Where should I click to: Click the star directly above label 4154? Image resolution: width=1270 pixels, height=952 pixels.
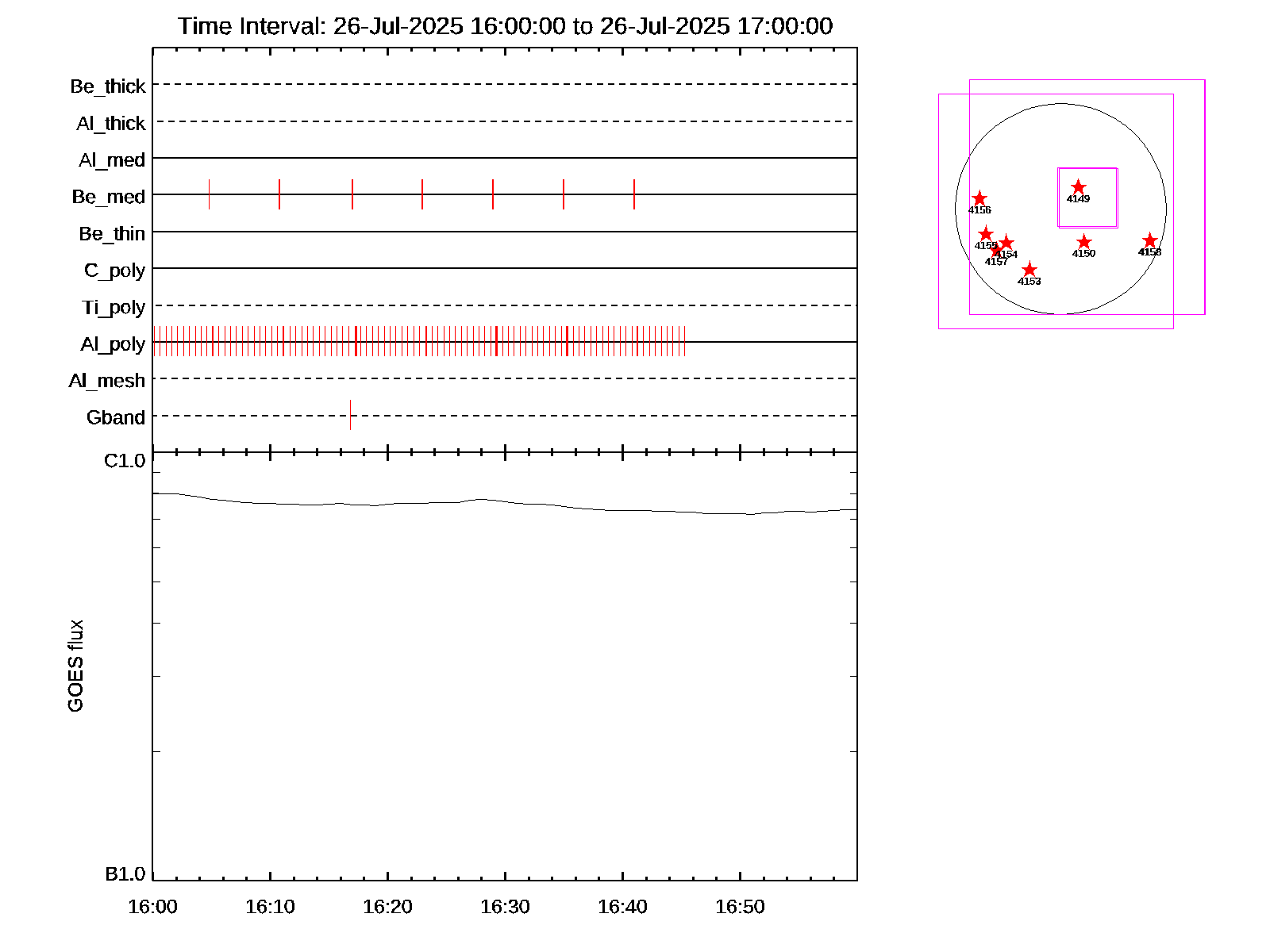pos(1006,243)
